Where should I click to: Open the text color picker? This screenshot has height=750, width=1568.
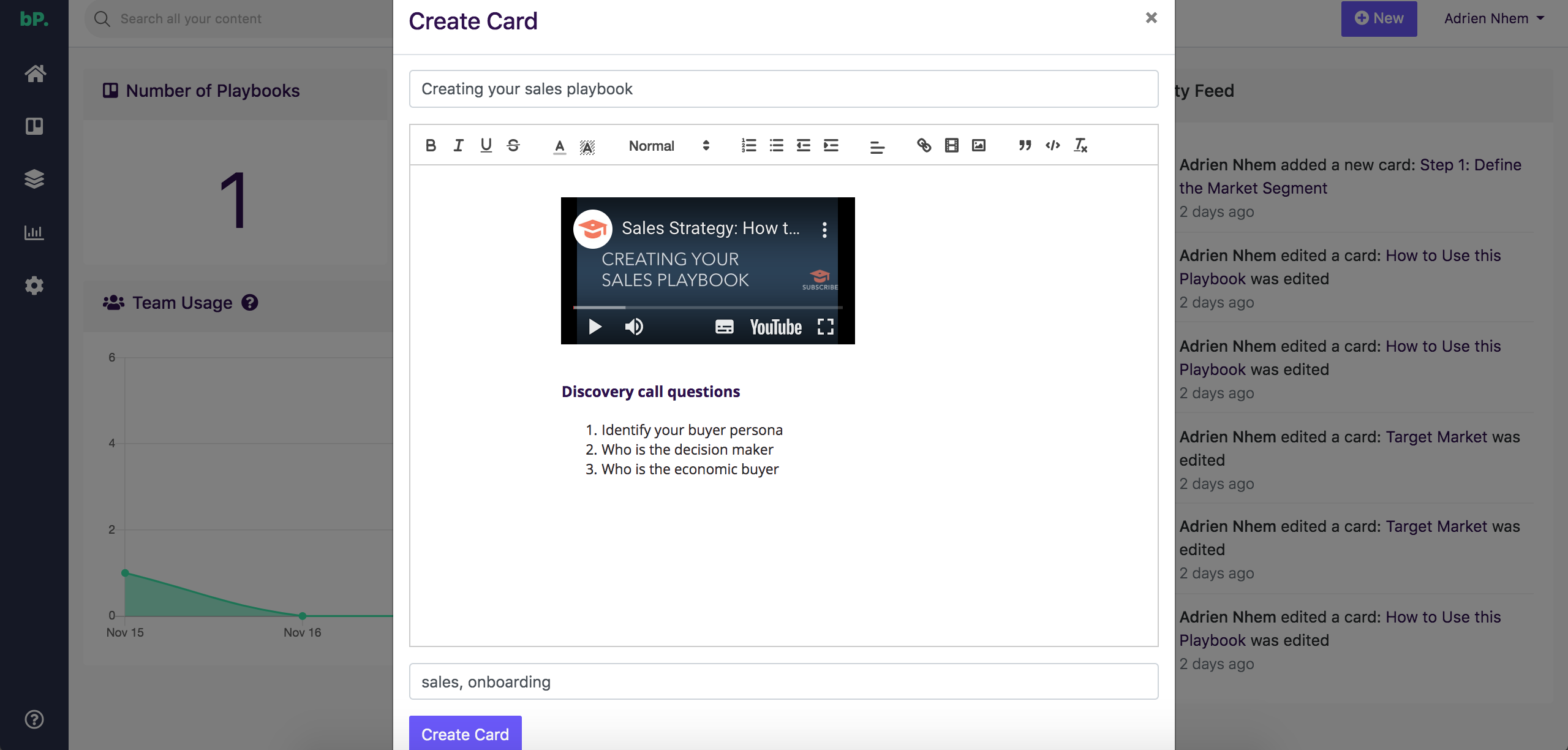click(x=559, y=146)
